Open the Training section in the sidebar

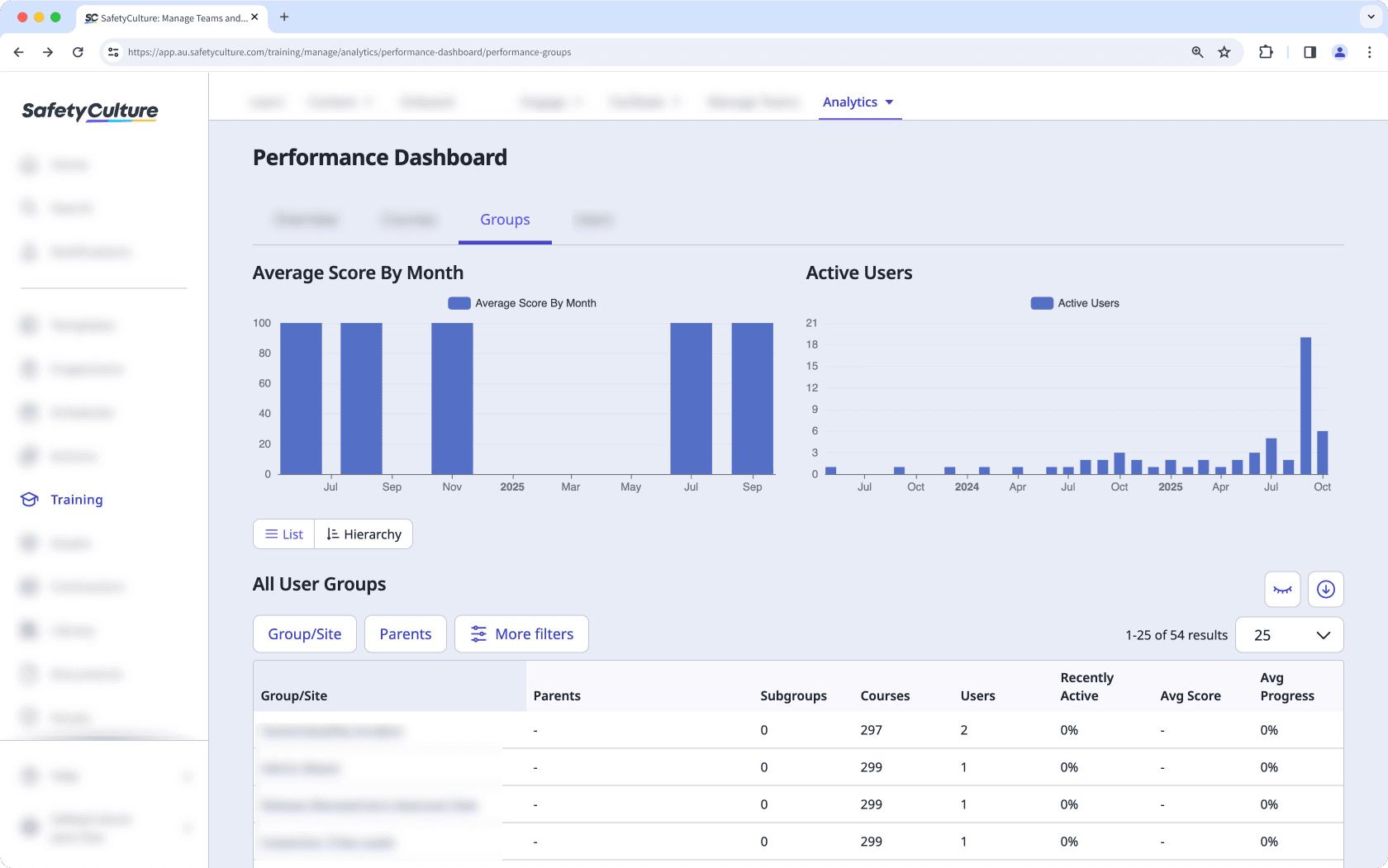point(76,499)
